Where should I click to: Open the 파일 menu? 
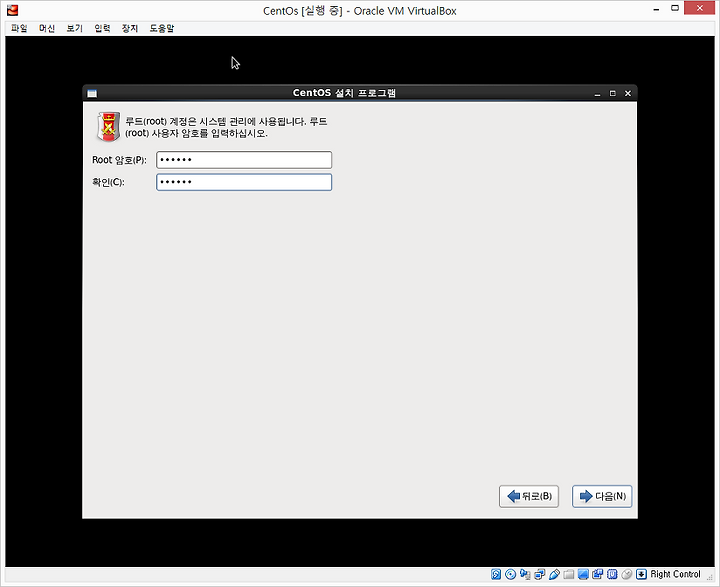(19, 28)
